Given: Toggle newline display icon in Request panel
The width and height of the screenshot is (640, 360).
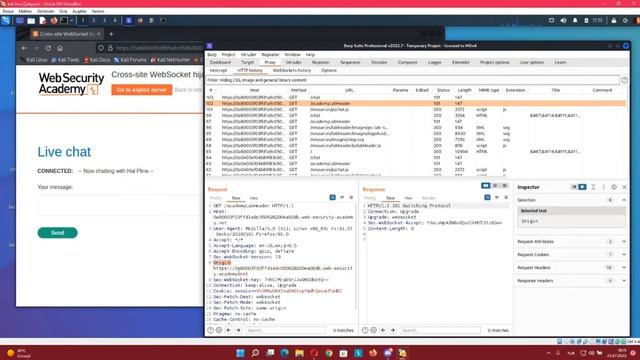Looking at the screenshot, I should click(x=342, y=198).
